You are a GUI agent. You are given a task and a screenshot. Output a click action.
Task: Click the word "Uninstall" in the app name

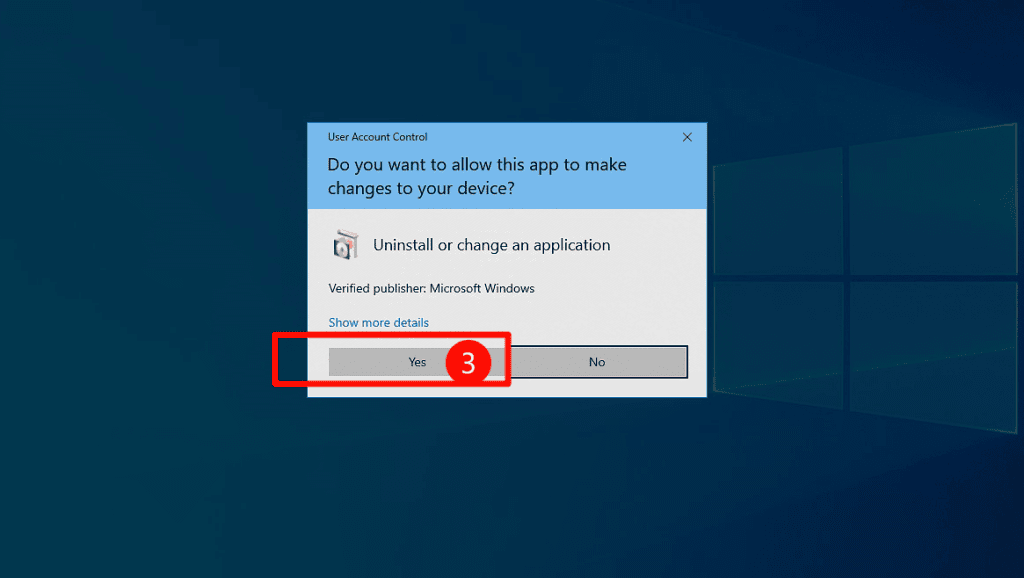click(x=403, y=245)
